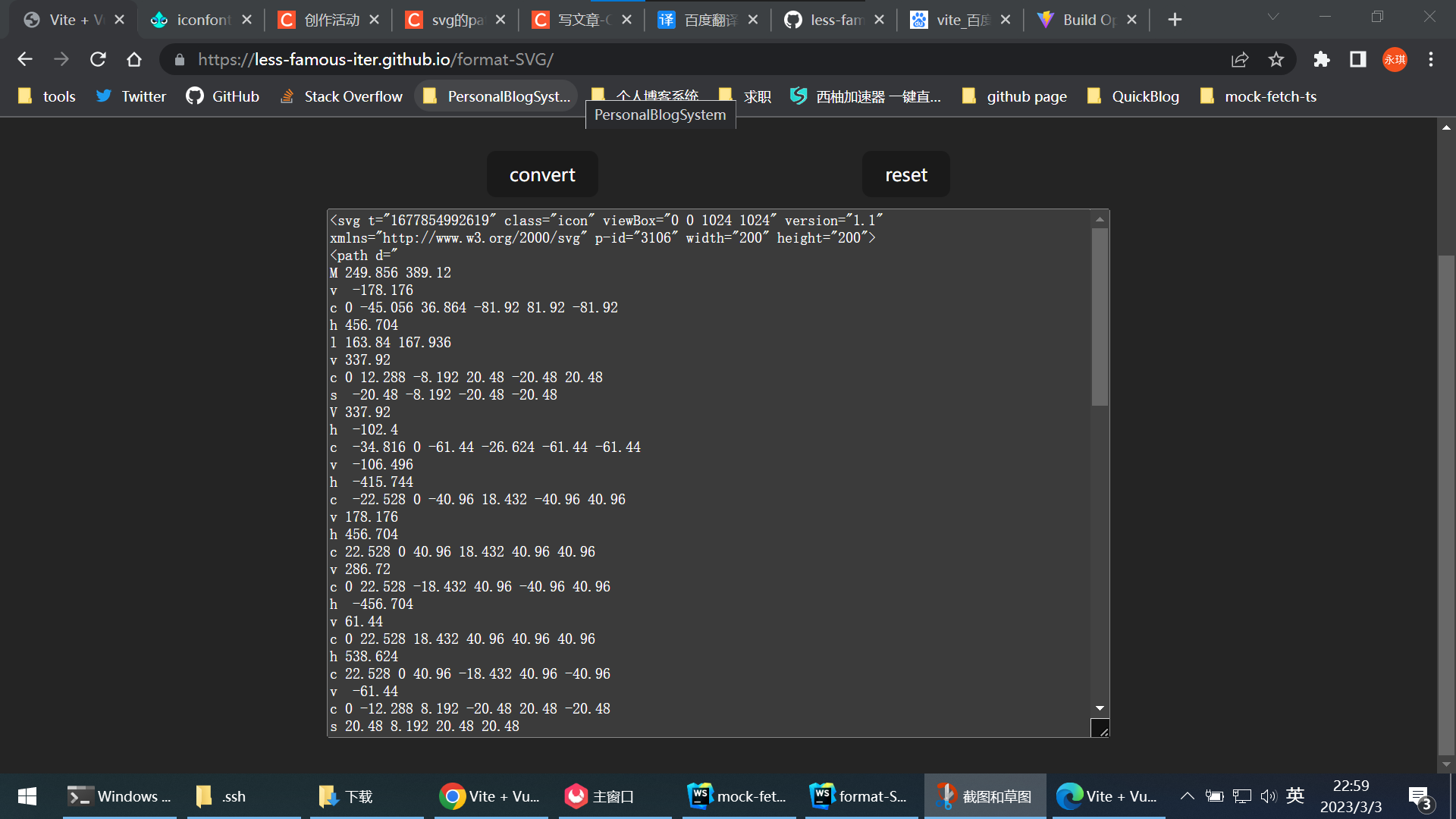
Task: Open the Chrome three-dot menu
Action: pyautogui.click(x=1431, y=59)
